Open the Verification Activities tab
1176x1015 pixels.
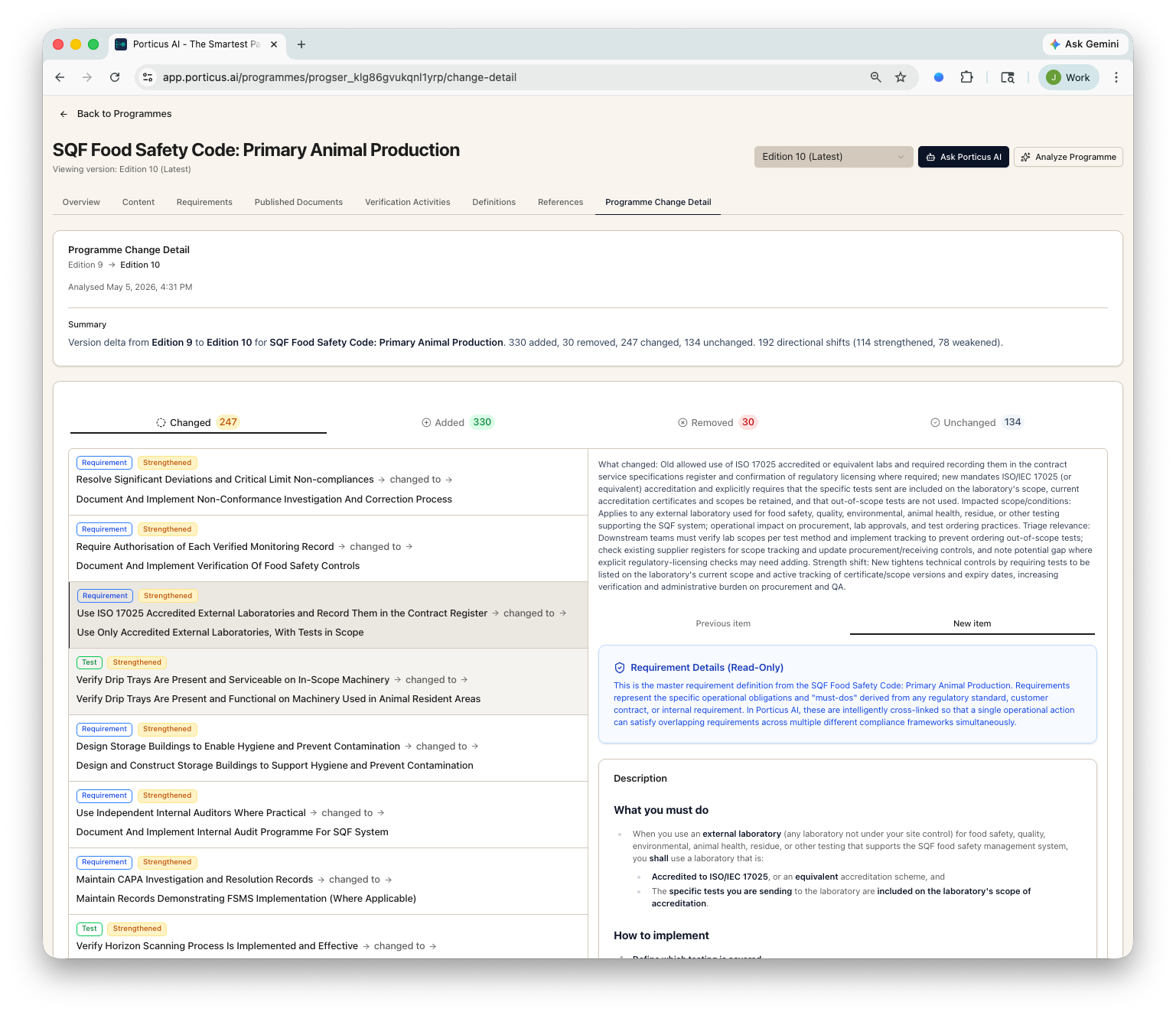coord(408,203)
